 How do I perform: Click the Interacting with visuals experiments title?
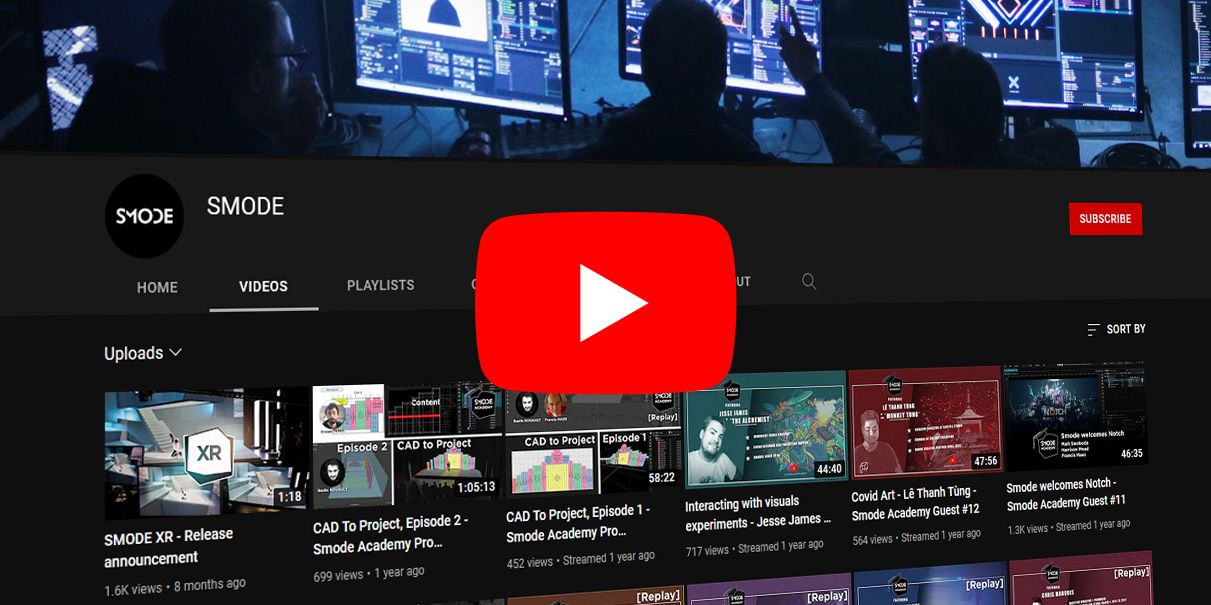point(757,513)
